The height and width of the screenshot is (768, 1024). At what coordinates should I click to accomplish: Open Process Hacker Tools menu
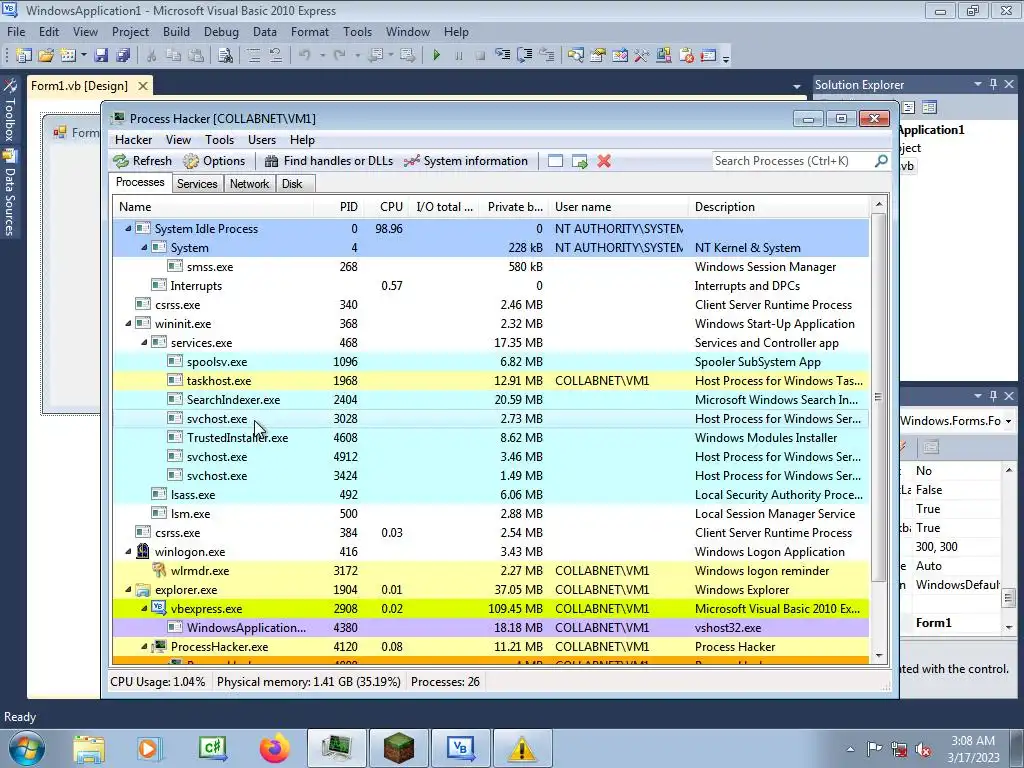click(219, 140)
